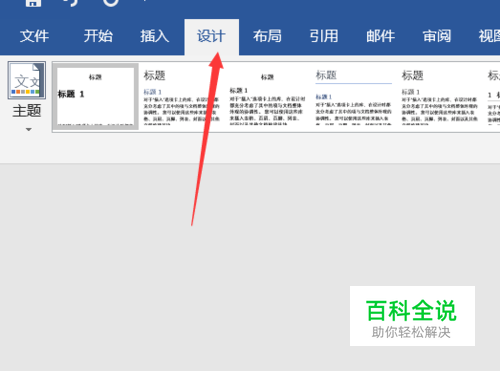Open the 引用 (References) tab
Screen dimensions: 500x371
(324, 36)
